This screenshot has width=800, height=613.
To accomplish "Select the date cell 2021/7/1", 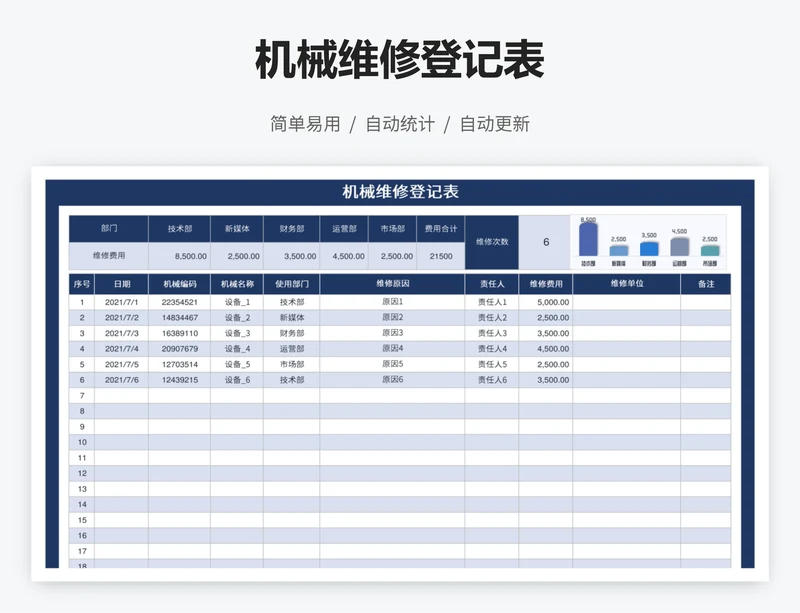I will (x=121, y=302).
